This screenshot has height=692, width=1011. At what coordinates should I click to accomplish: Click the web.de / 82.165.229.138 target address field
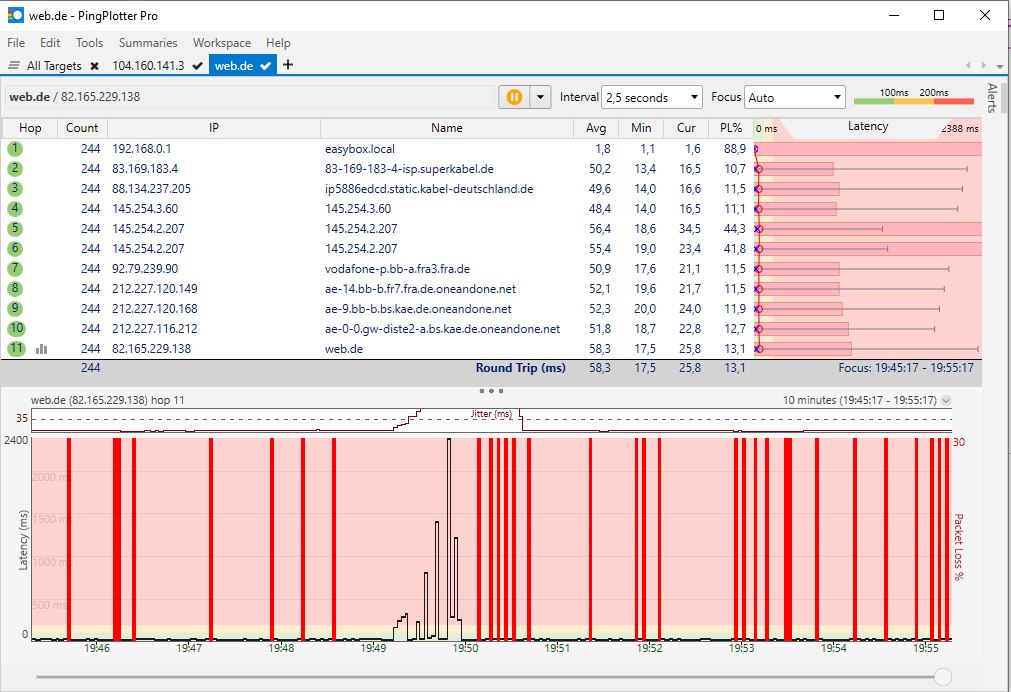(x=250, y=97)
